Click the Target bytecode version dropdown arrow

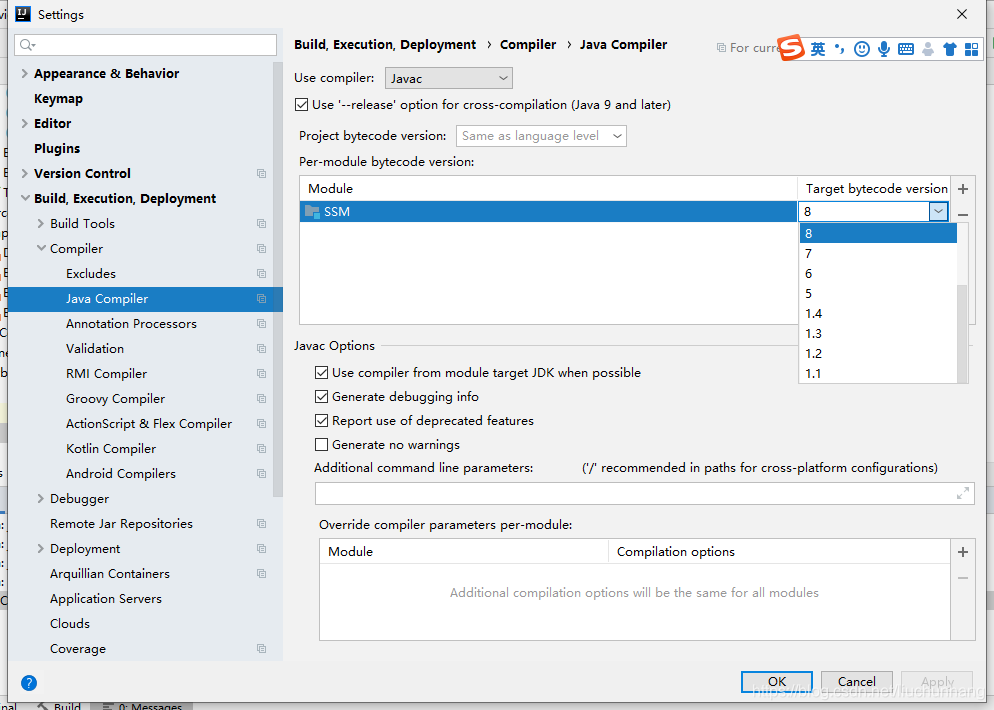(938, 212)
